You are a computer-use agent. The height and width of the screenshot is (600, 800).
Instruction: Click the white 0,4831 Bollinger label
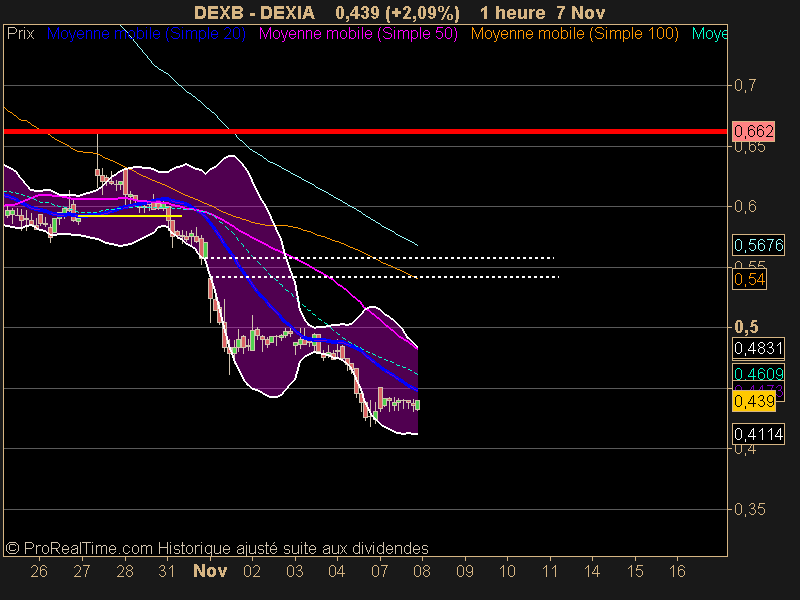[x=758, y=348]
